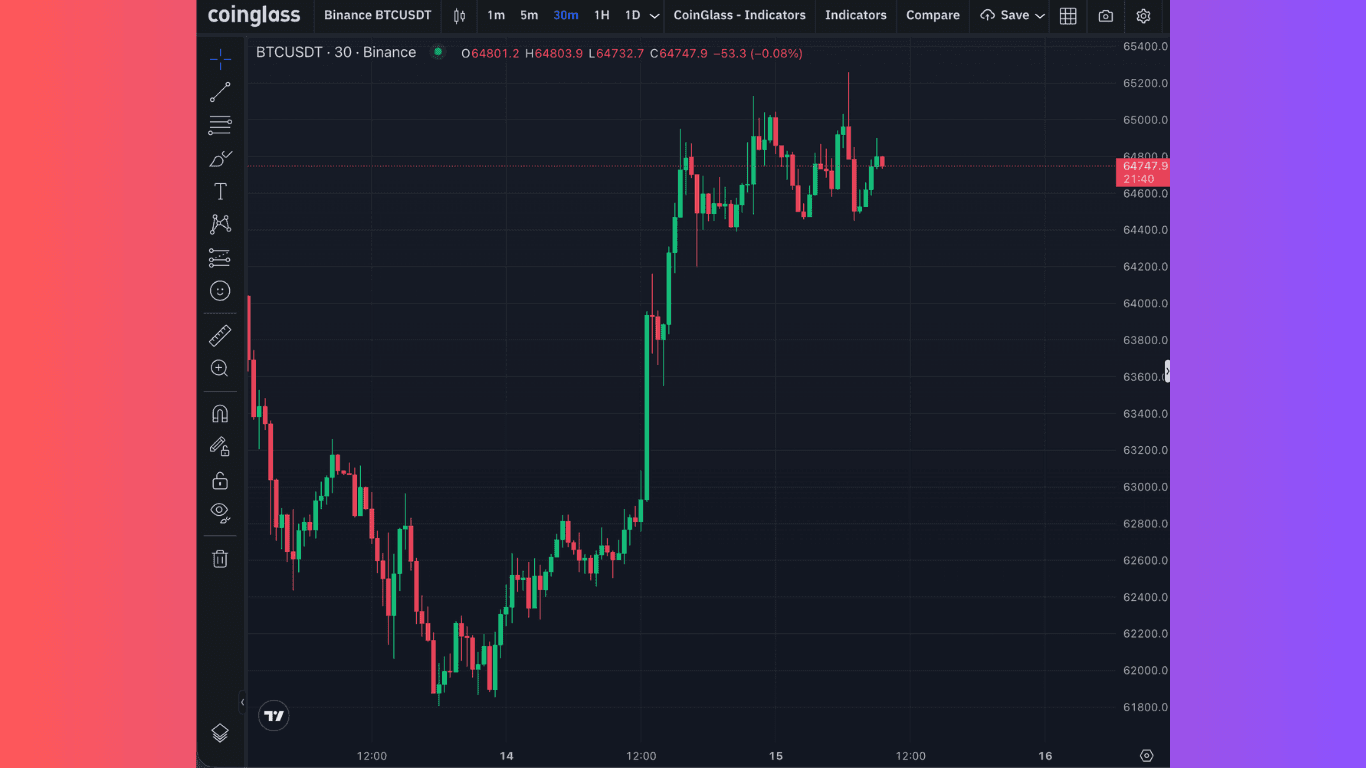Select the crosshair cursor tool

point(220,59)
